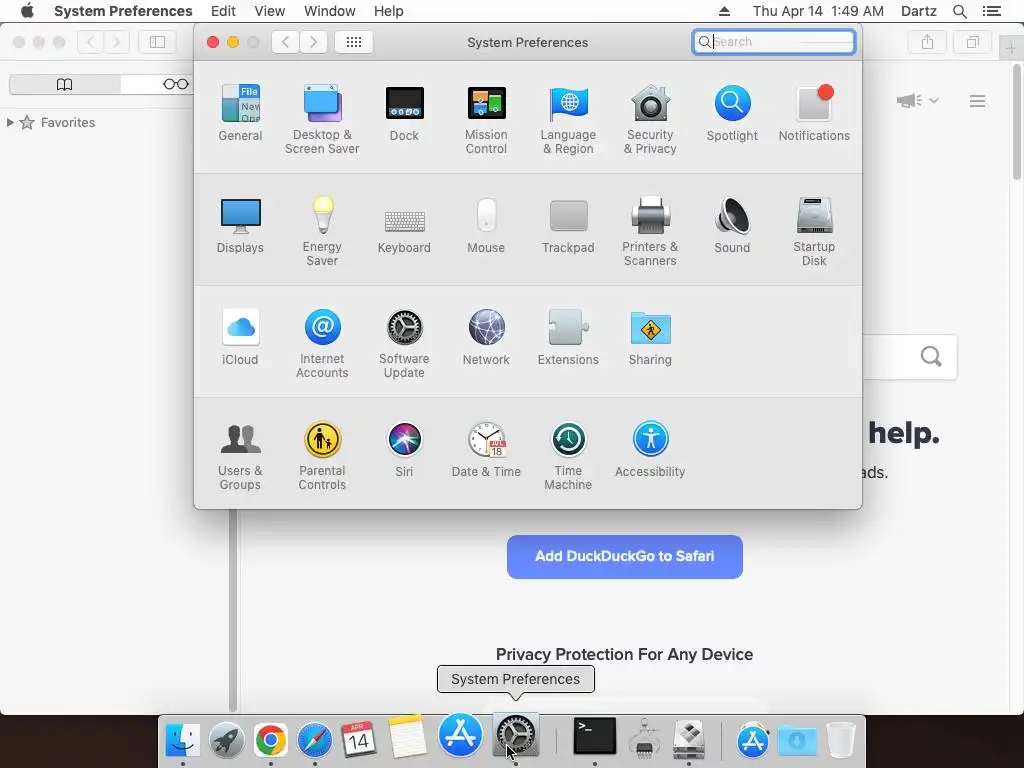The height and width of the screenshot is (768, 1024).
Task: Go back in System Preferences
Action: click(285, 42)
